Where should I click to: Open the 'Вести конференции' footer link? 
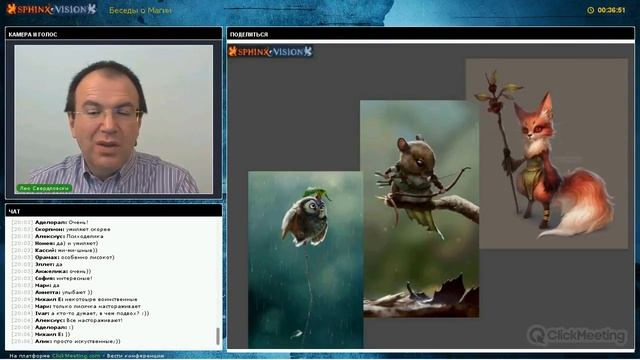click(x=135, y=356)
